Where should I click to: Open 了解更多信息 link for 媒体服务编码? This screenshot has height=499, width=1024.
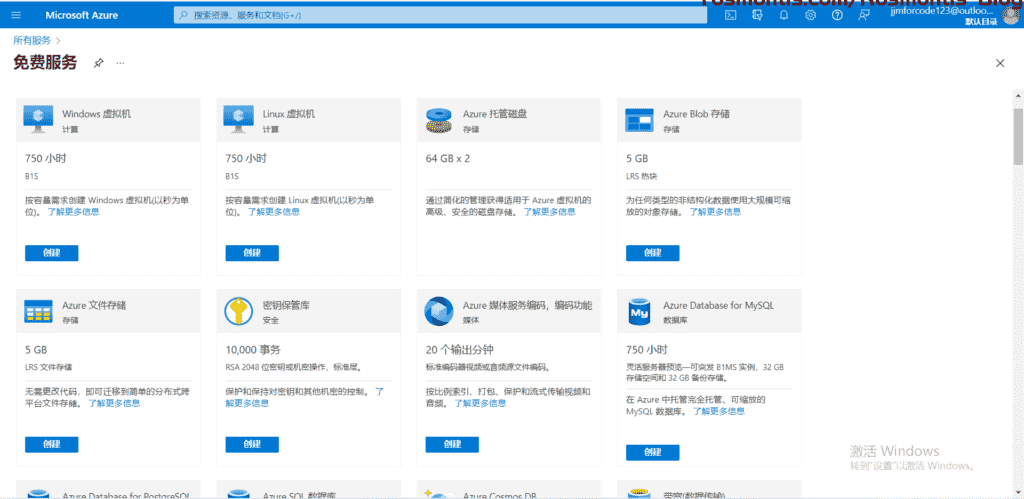480,403
